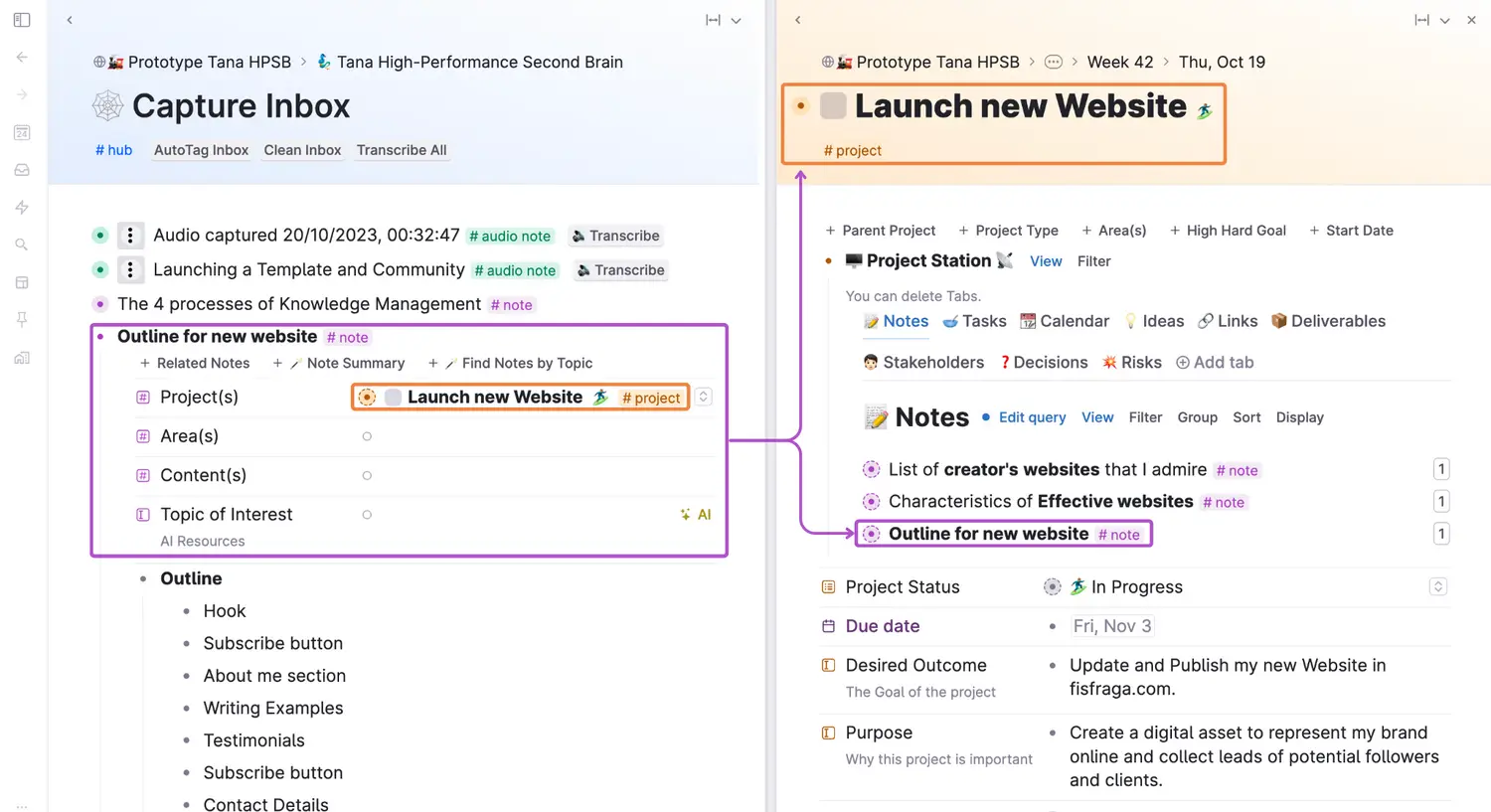The height and width of the screenshot is (812, 1491).
Task: Click the empty Area(s) field value
Action: click(367, 436)
